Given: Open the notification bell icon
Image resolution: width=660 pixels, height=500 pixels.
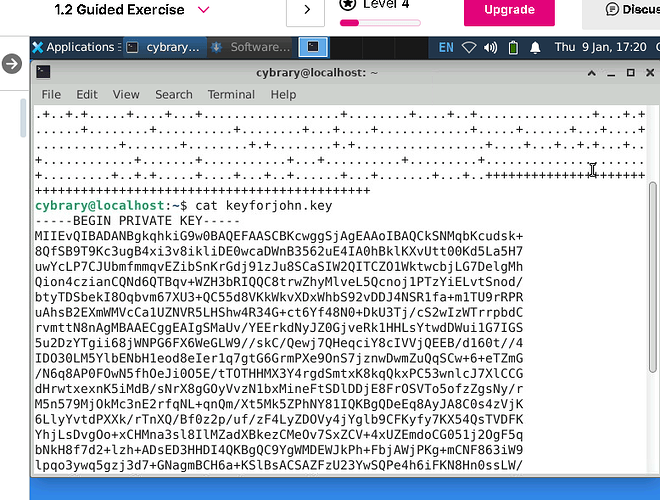Looking at the screenshot, I should click(533, 47).
